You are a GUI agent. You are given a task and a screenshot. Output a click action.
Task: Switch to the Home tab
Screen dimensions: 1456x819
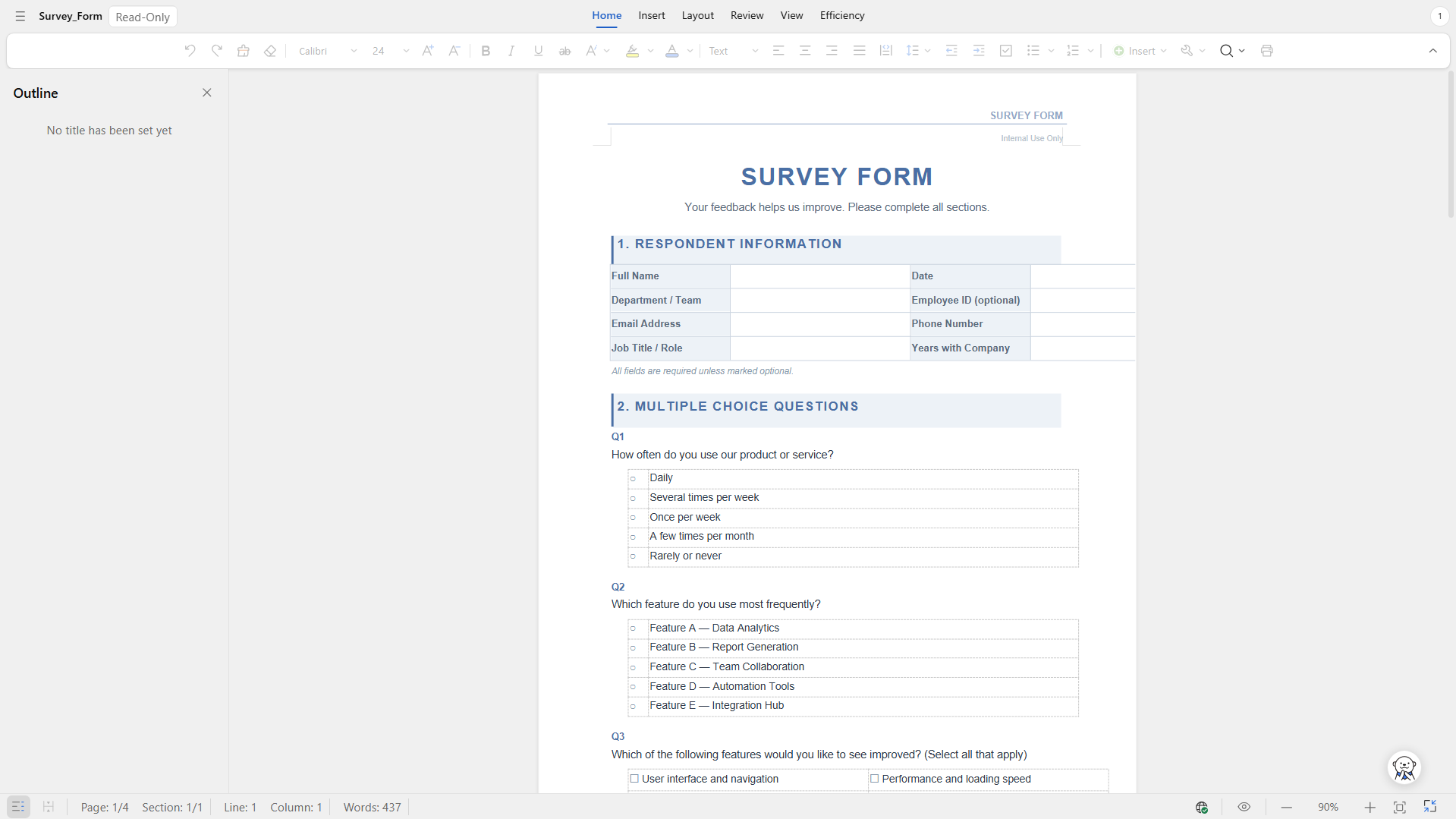tap(606, 15)
